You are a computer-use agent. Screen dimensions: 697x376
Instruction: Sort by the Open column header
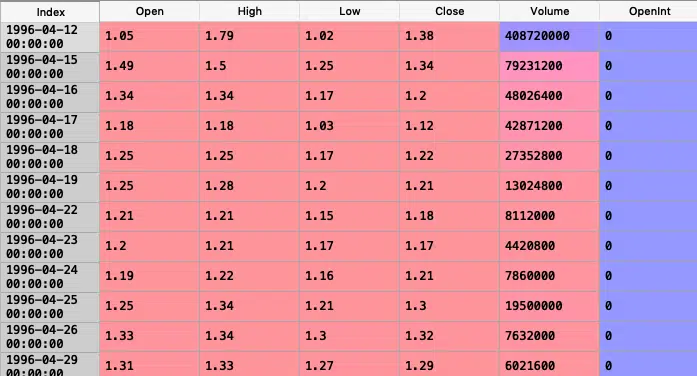click(x=149, y=11)
